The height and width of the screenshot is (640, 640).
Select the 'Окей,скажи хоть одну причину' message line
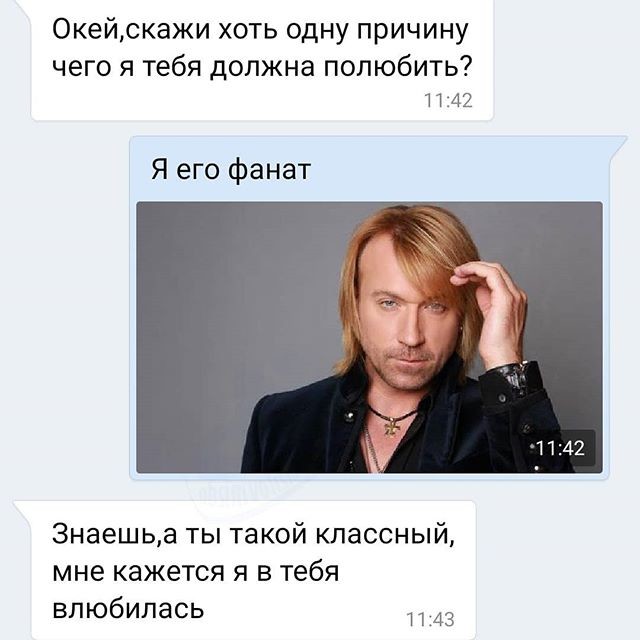tap(260, 31)
